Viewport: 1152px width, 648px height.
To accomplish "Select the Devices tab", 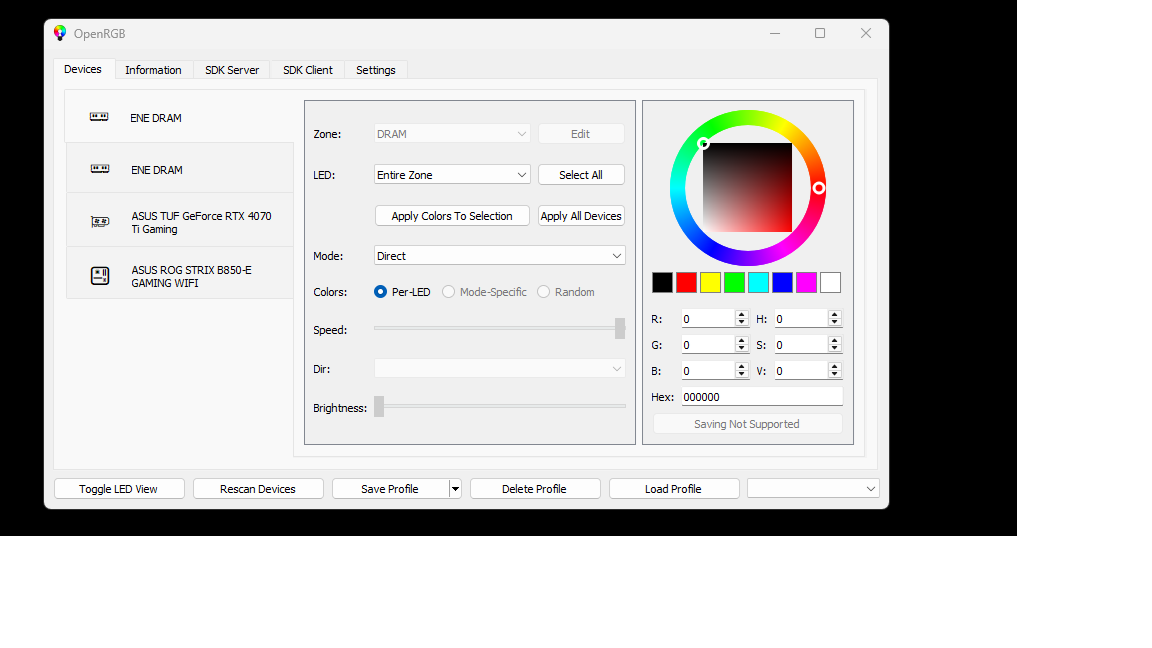I will (x=83, y=69).
